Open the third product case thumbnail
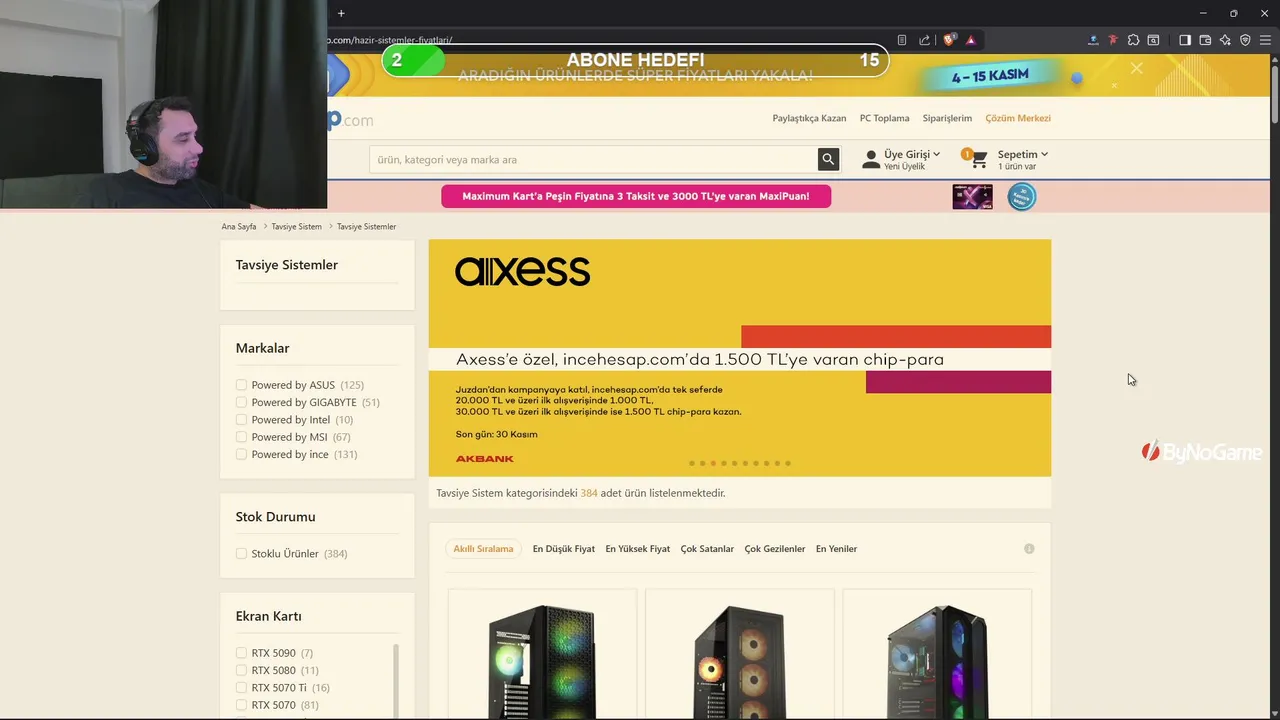This screenshot has height=720, width=1280. 937,660
